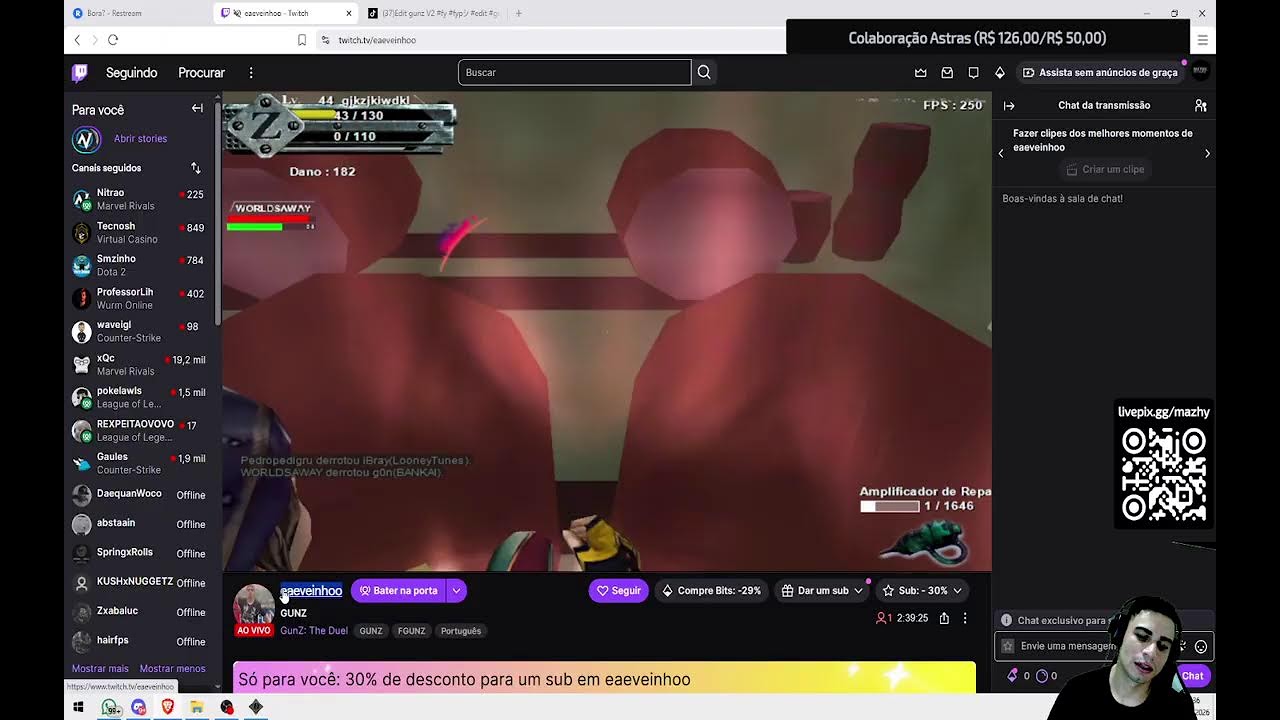This screenshot has width=1280, height=720.
Task: Click the Bater na porta button
Action: tap(398, 590)
